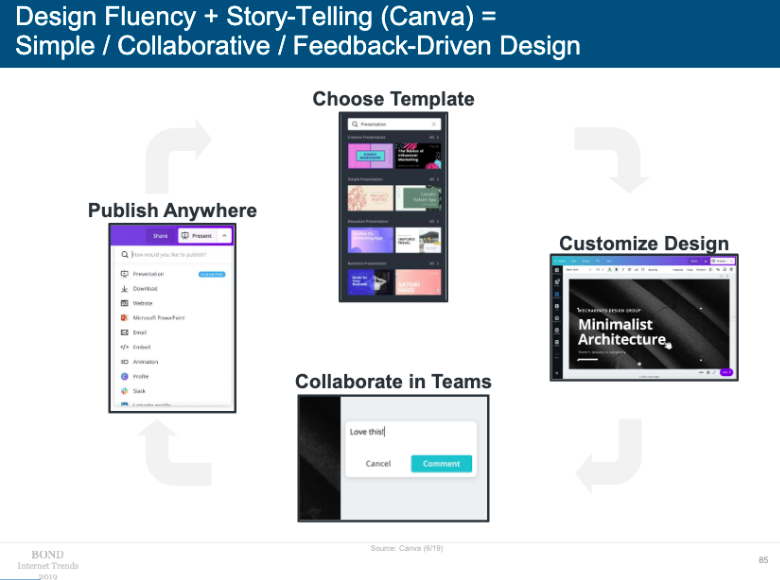Screen dimensions: 780x580
Task: Choose the Slack icon in publish menu
Action: [124, 391]
